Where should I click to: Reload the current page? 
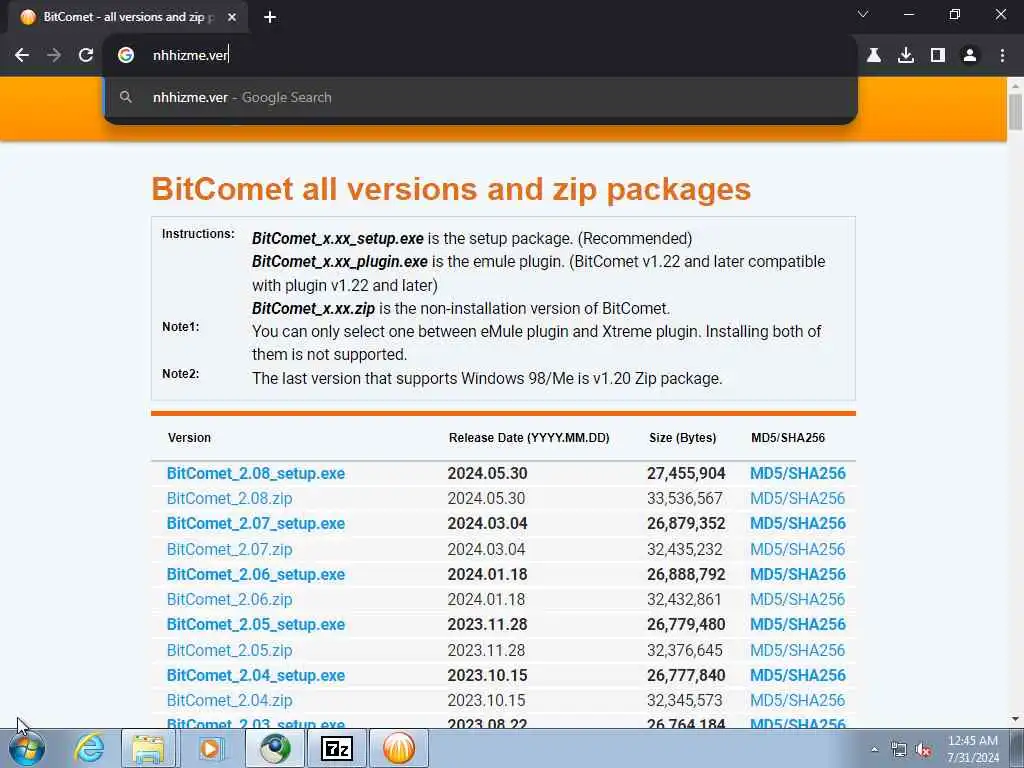(86, 56)
